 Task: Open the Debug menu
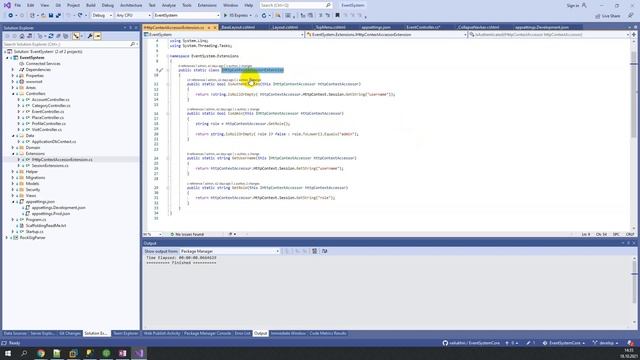click(x=108, y=5)
